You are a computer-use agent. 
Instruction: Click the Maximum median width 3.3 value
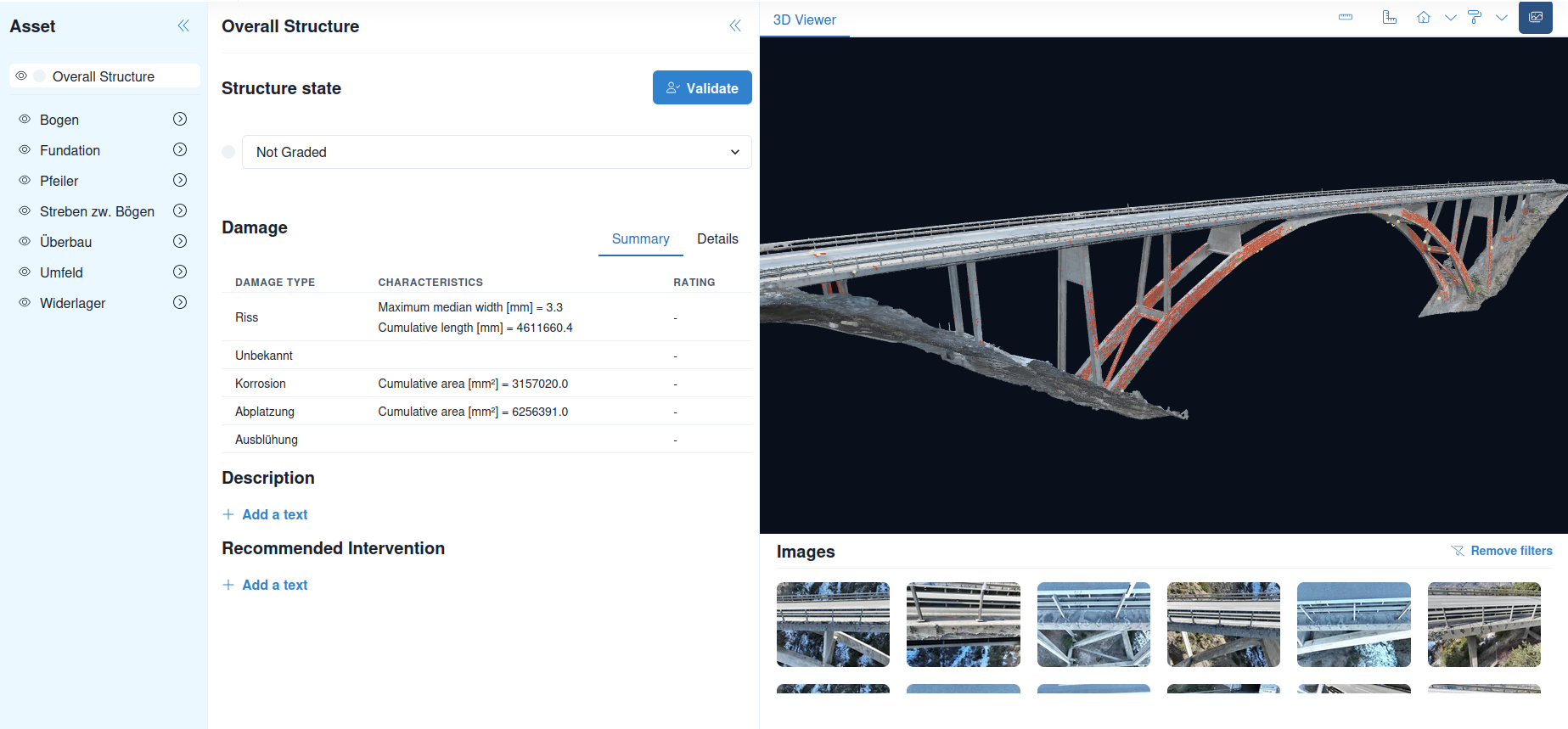pyautogui.click(x=470, y=307)
